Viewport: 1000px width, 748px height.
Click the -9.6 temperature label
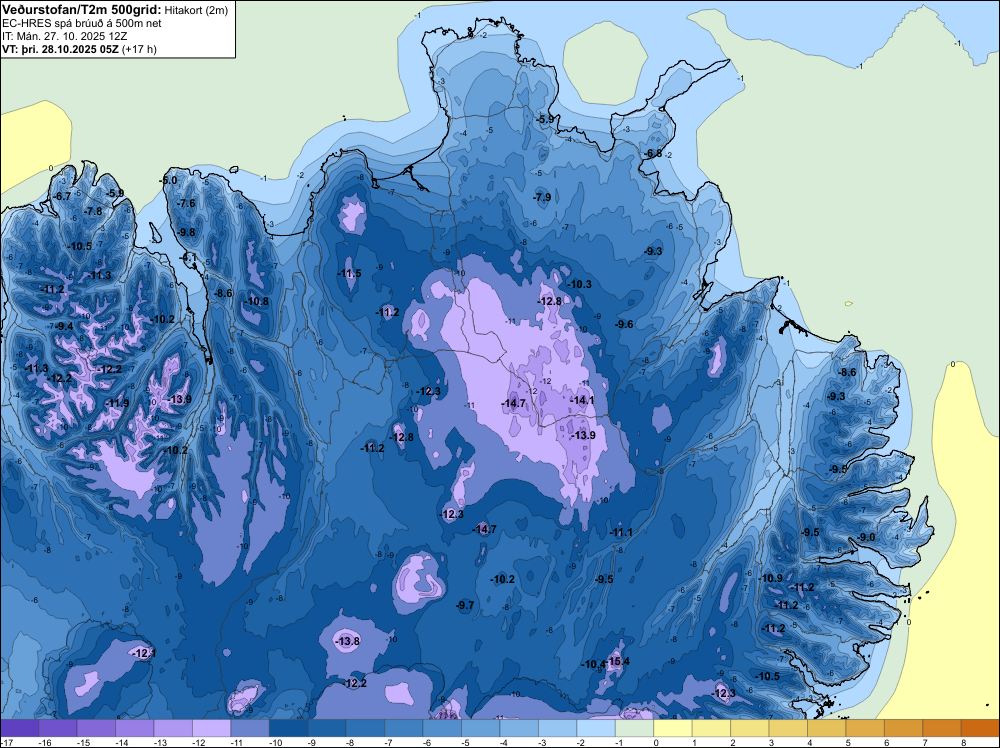click(x=624, y=324)
